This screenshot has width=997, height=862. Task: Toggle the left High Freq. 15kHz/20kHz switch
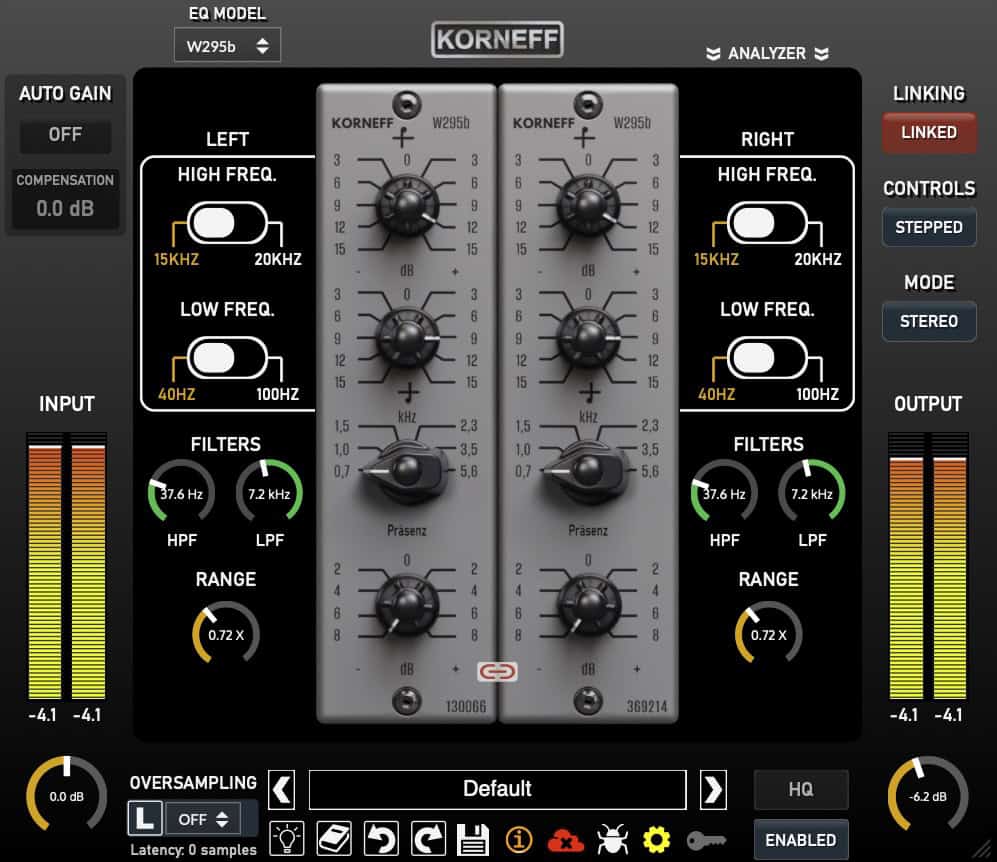tap(228, 223)
